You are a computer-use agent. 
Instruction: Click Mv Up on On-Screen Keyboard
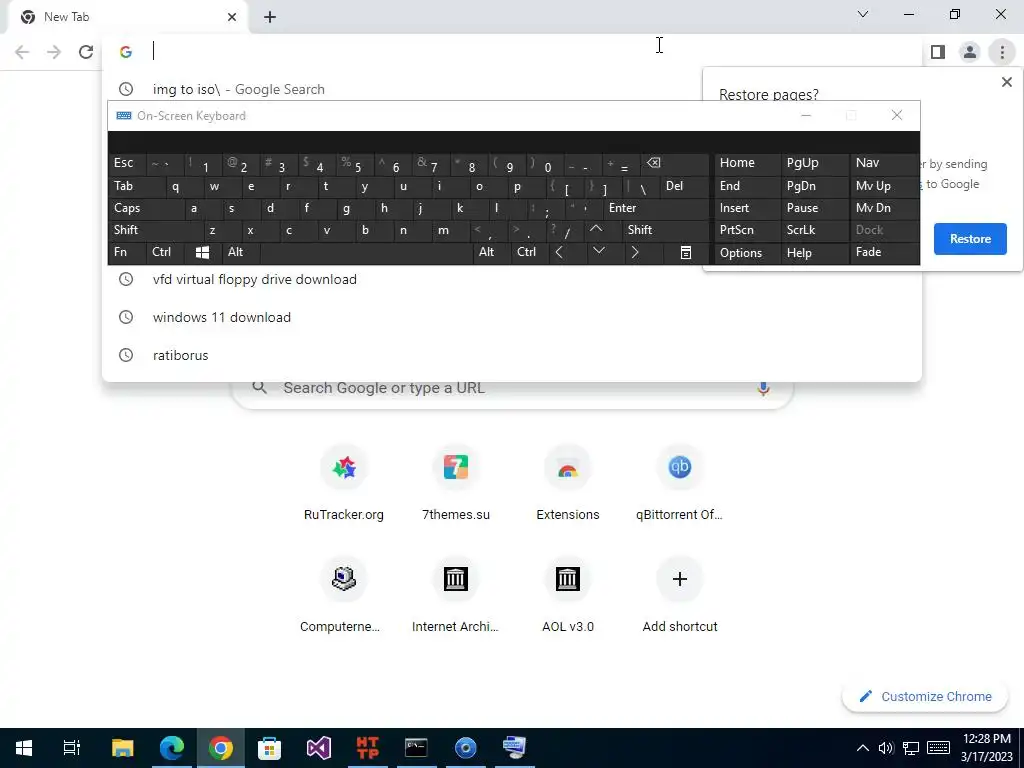pos(885,186)
